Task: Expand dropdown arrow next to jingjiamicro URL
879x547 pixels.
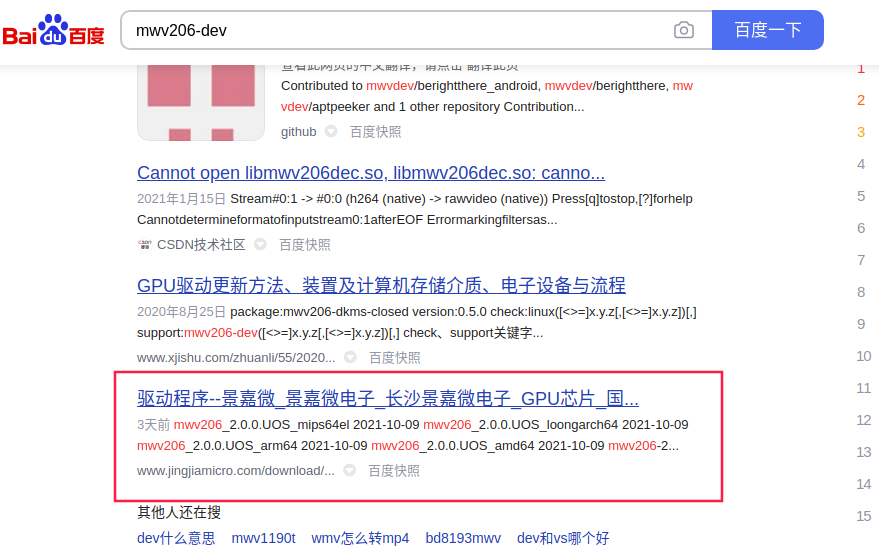Action: [349, 470]
